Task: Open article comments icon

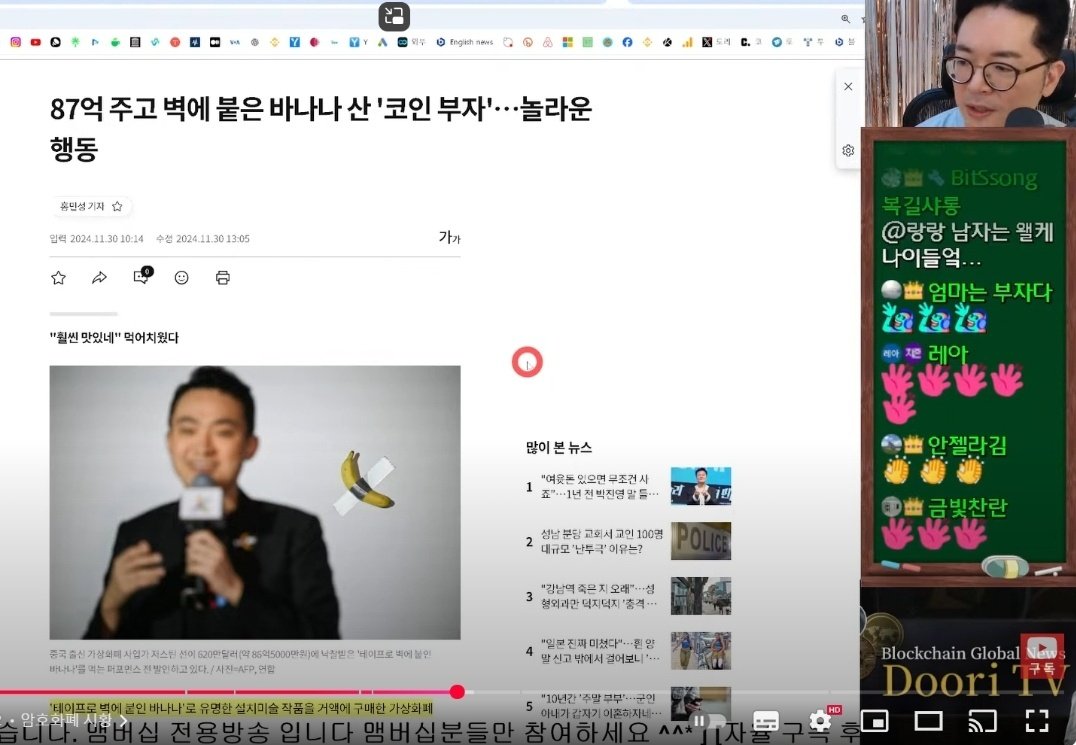Action: pyautogui.click(x=142, y=276)
